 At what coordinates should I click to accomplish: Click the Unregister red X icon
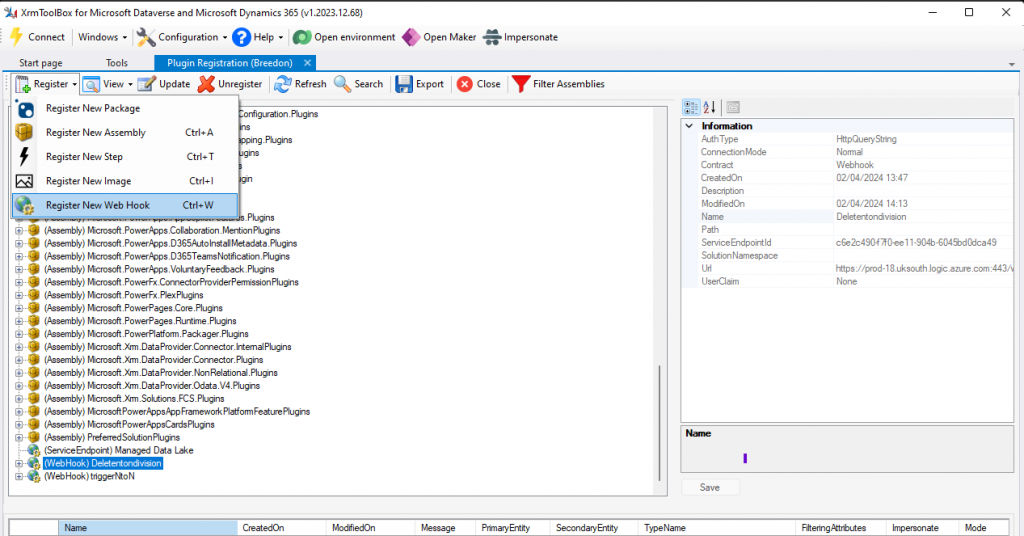[206, 84]
